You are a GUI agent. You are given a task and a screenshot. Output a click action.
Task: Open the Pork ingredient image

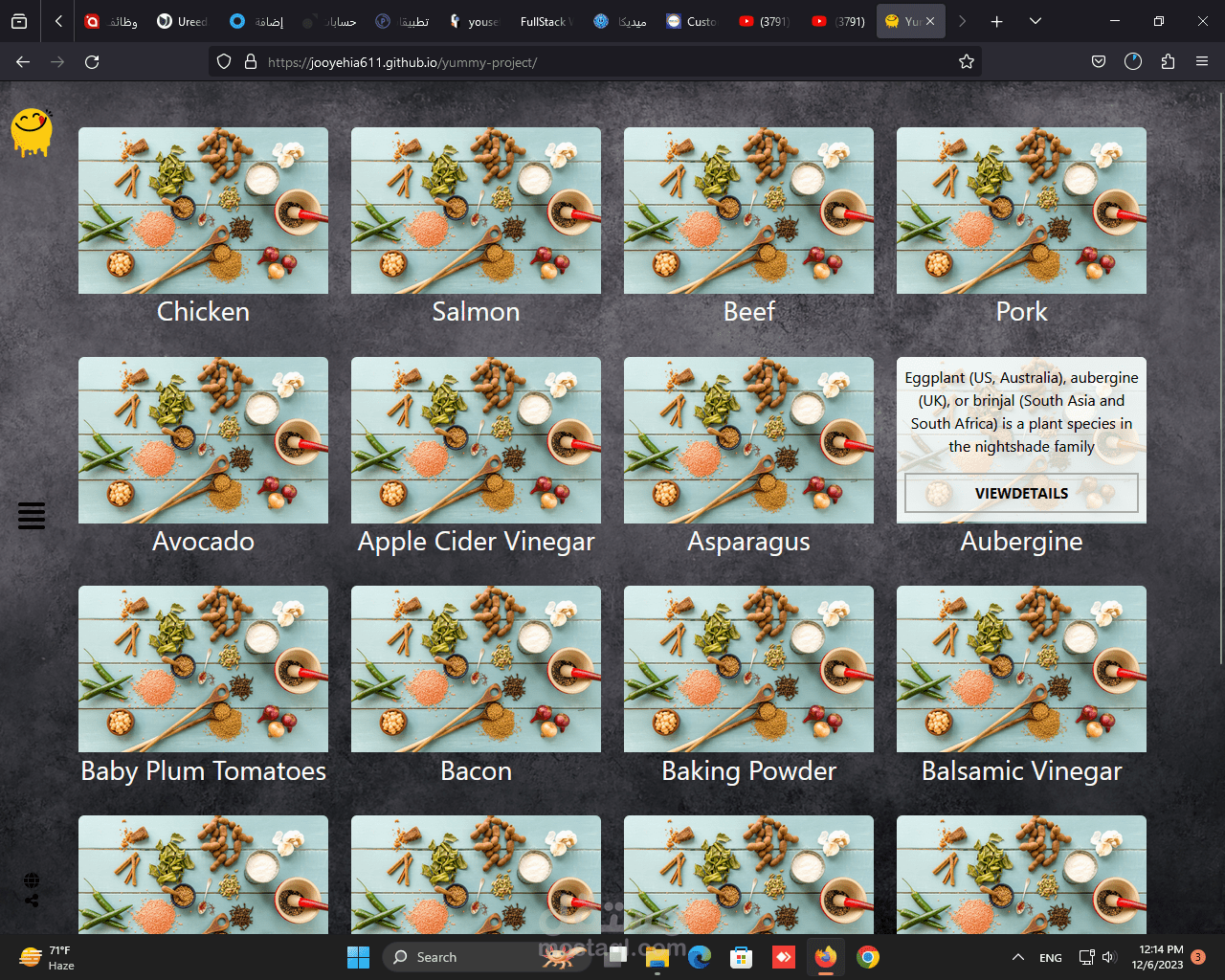coord(1021,211)
